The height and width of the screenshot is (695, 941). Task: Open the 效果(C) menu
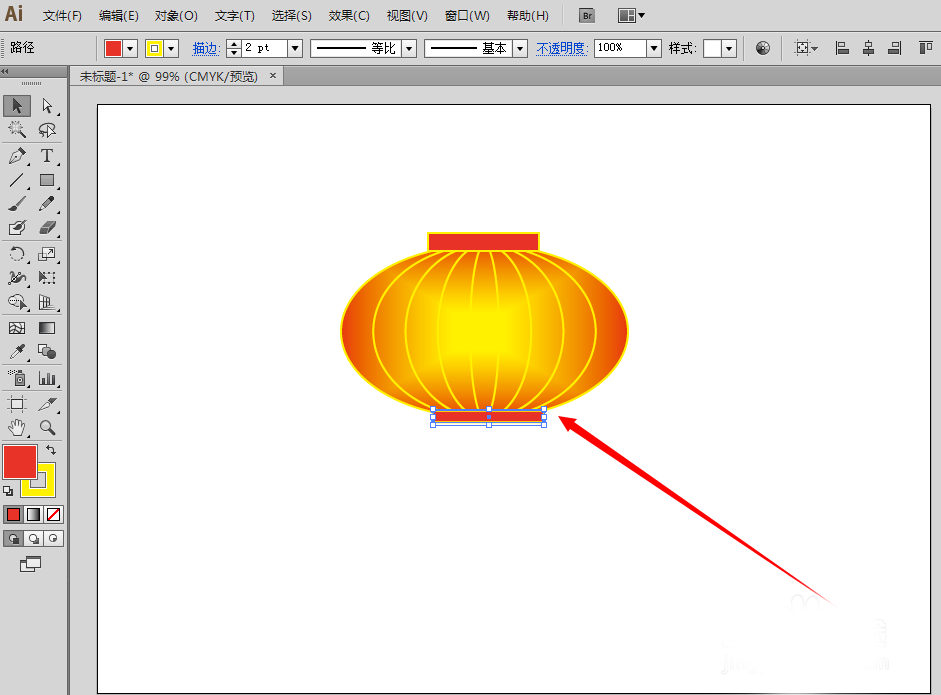tap(349, 16)
